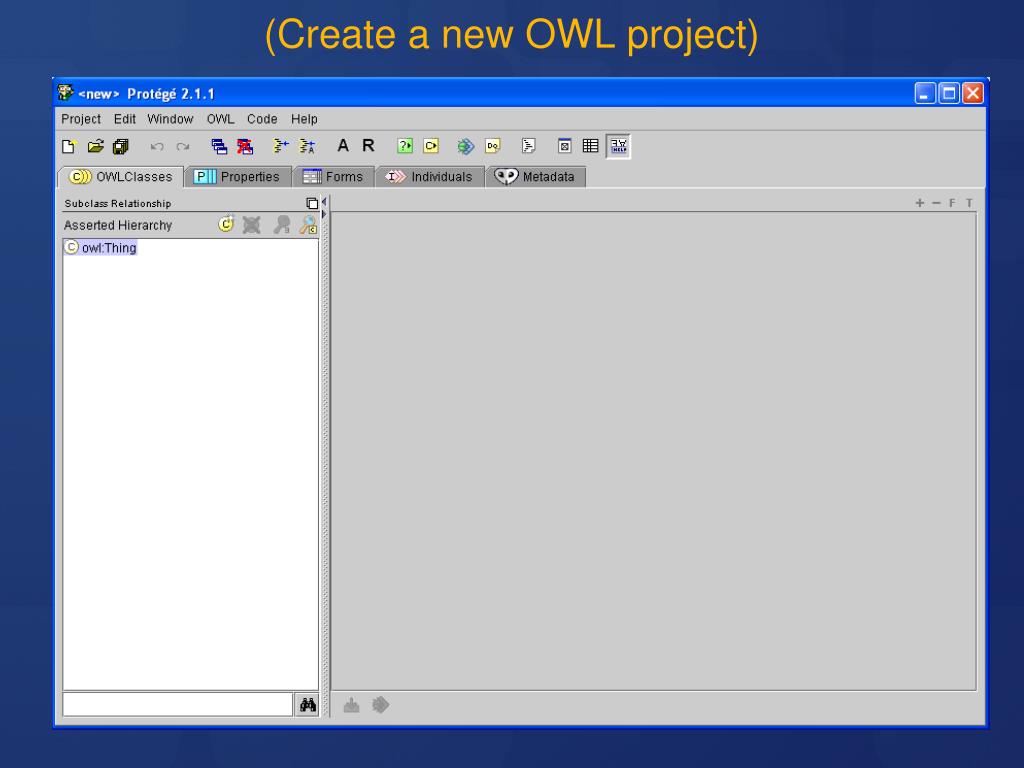This screenshot has width=1024, height=768.
Task: Expand the left panel with the right splitter arrow
Action: coord(324,214)
